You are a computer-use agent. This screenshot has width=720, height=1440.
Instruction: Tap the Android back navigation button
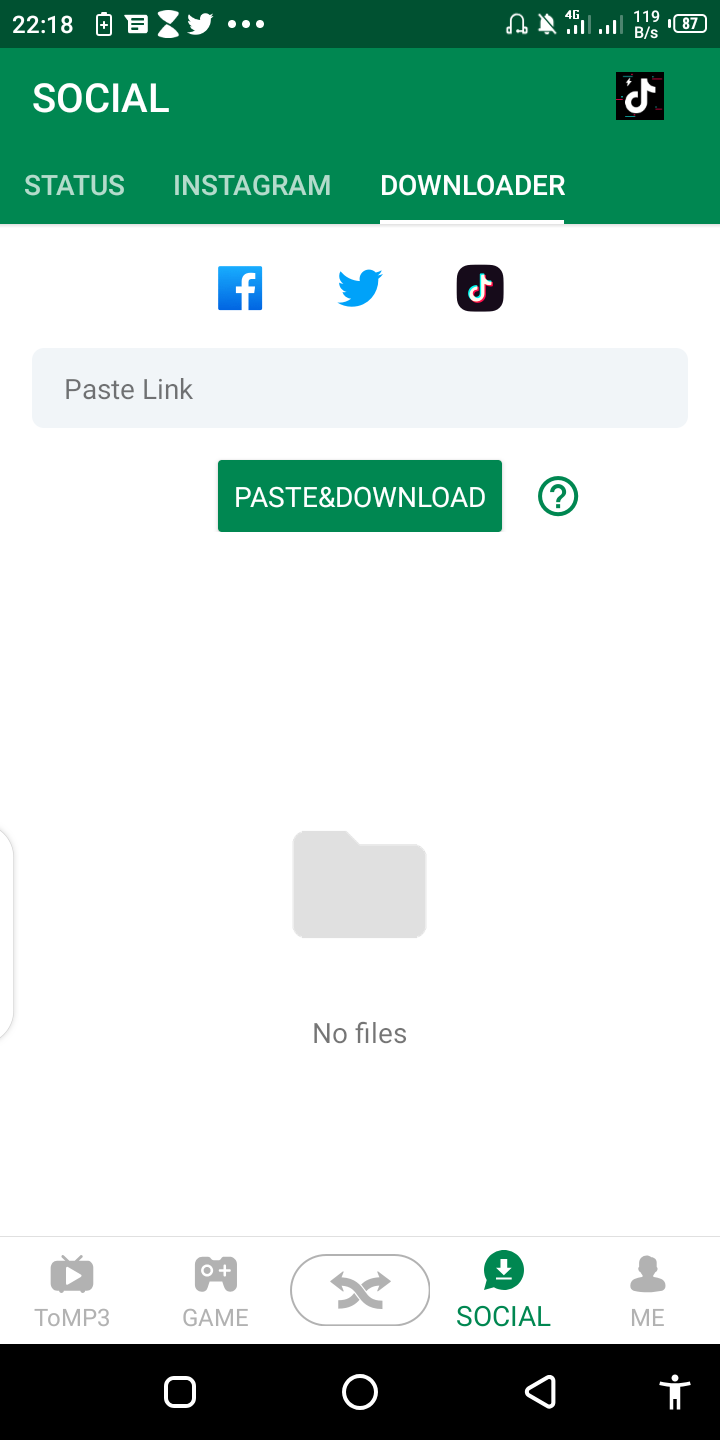[x=540, y=1392]
